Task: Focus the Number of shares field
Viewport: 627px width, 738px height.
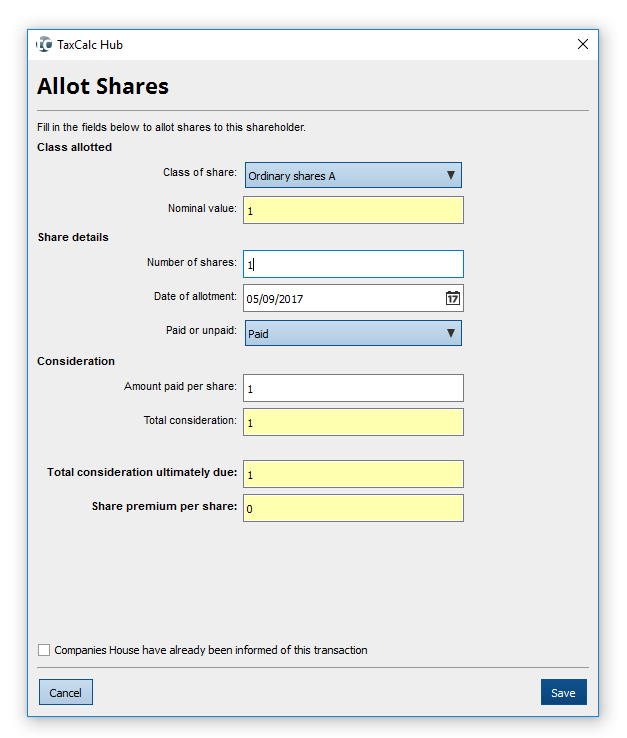Action: pyautogui.click(x=353, y=264)
